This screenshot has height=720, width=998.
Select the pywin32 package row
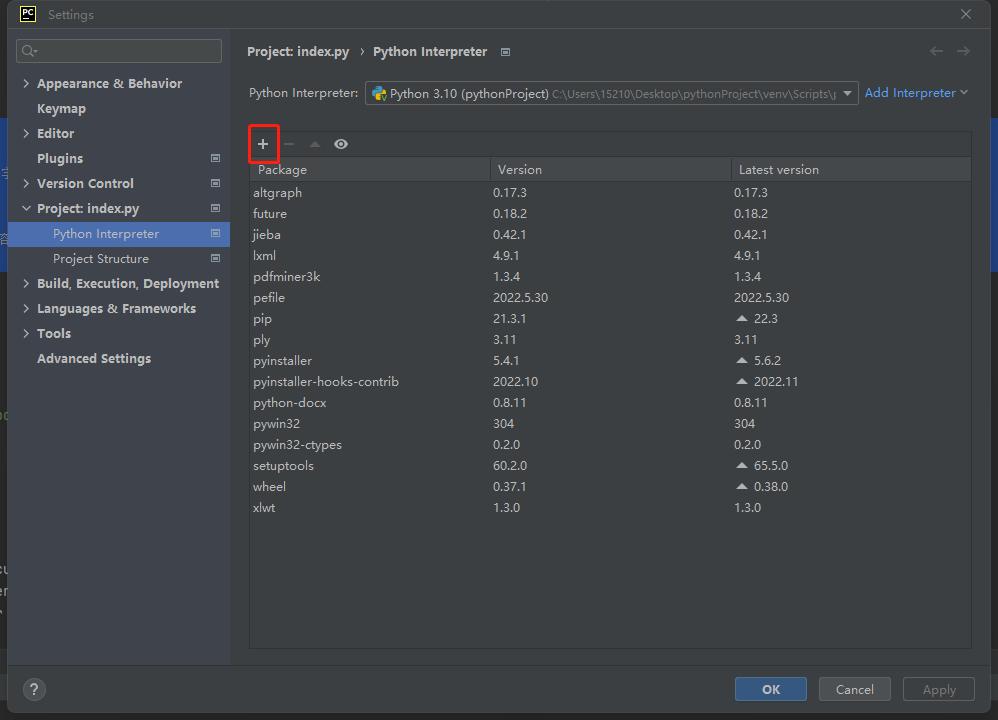[x=610, y=423]
